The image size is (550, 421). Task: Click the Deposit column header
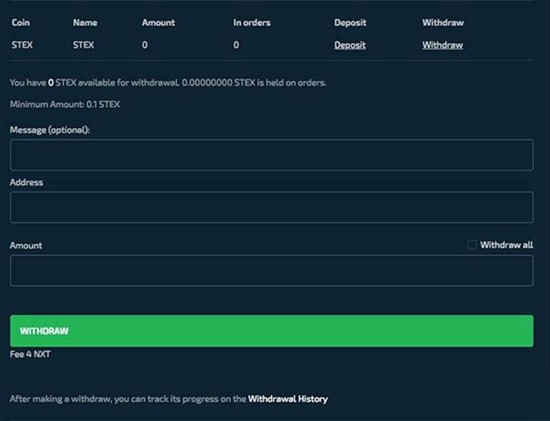point(350,22)
